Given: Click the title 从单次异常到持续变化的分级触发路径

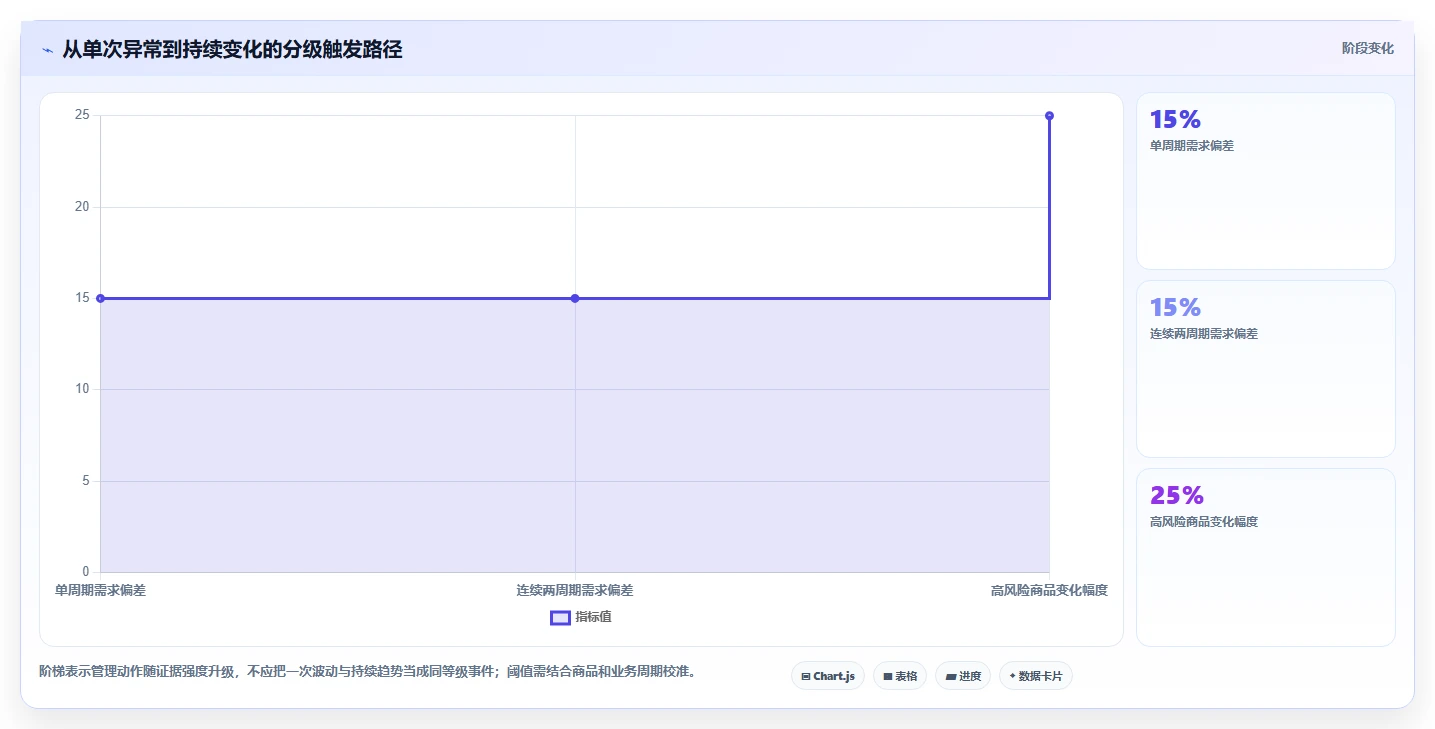Looking at the screenshot, I should (232, 49).
